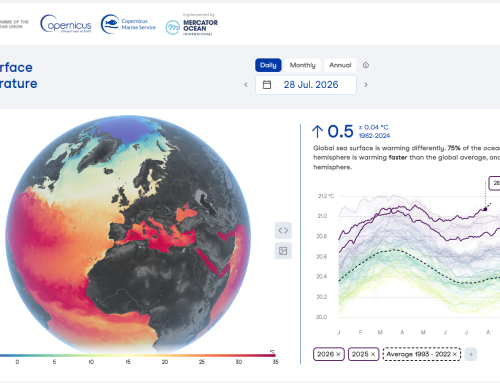Open the date picker showing 28 Jul. 2026
Image resolution: width=500 pixels, height=383 pixels.
(306, 85)
